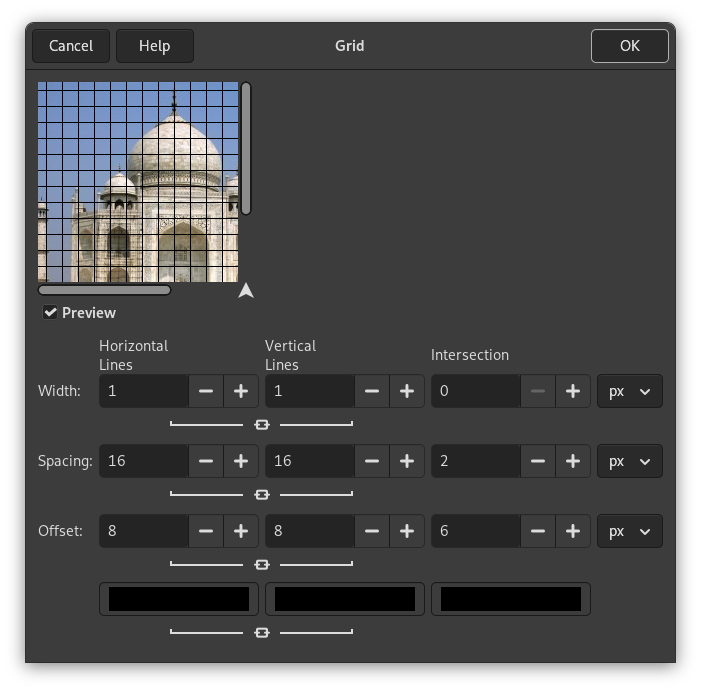The height and width of the screenshot is (691, 701).
Task: Click the preview navigation arrow icon
Action: tap(246, 291)
